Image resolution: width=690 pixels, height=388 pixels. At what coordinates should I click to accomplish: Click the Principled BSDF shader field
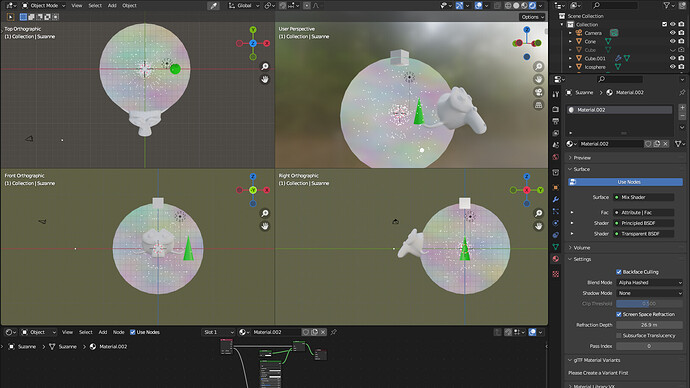coord(644,223)
